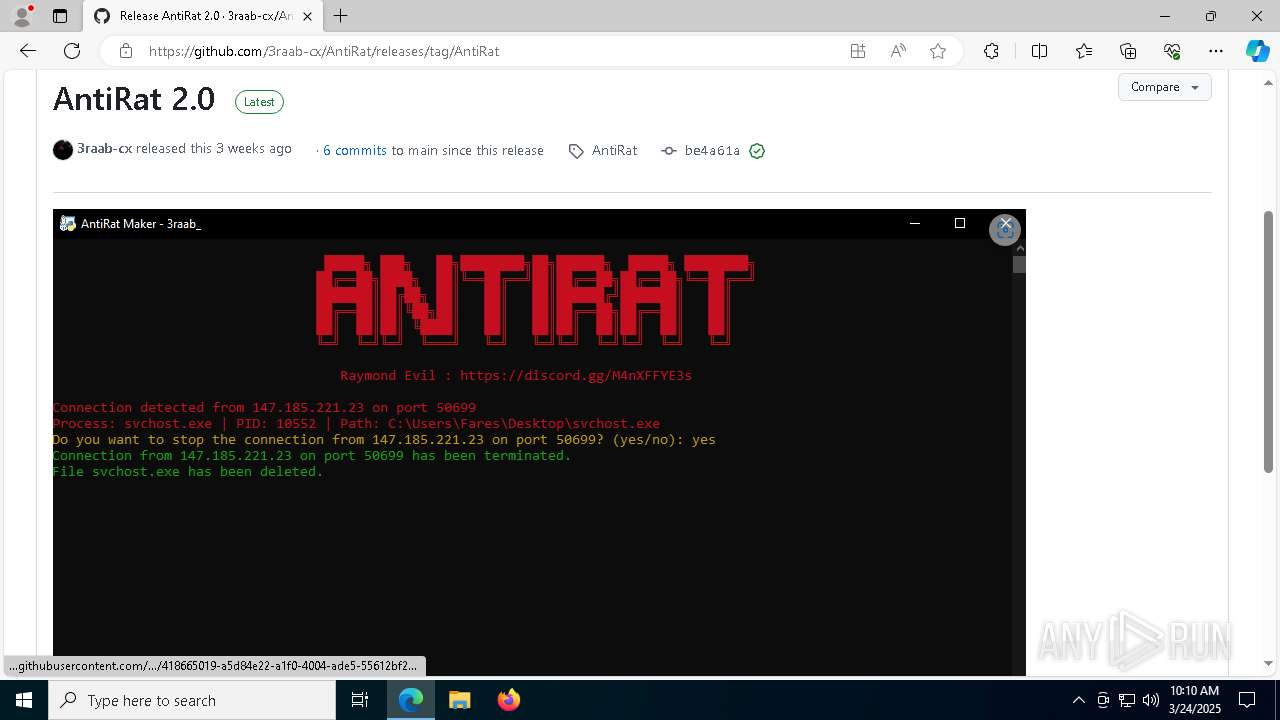Image resolution: width=1280 pixels, height=720 pixels.
Task: Click the Latest release badge
Action: pos(259,102)
